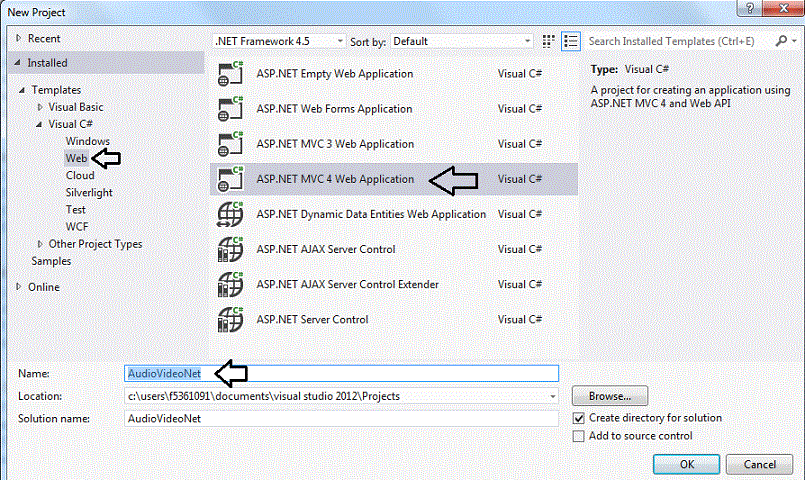The image size is (805, 480).
Task: Click the Browse... button
Action: [x=610, y=396]
